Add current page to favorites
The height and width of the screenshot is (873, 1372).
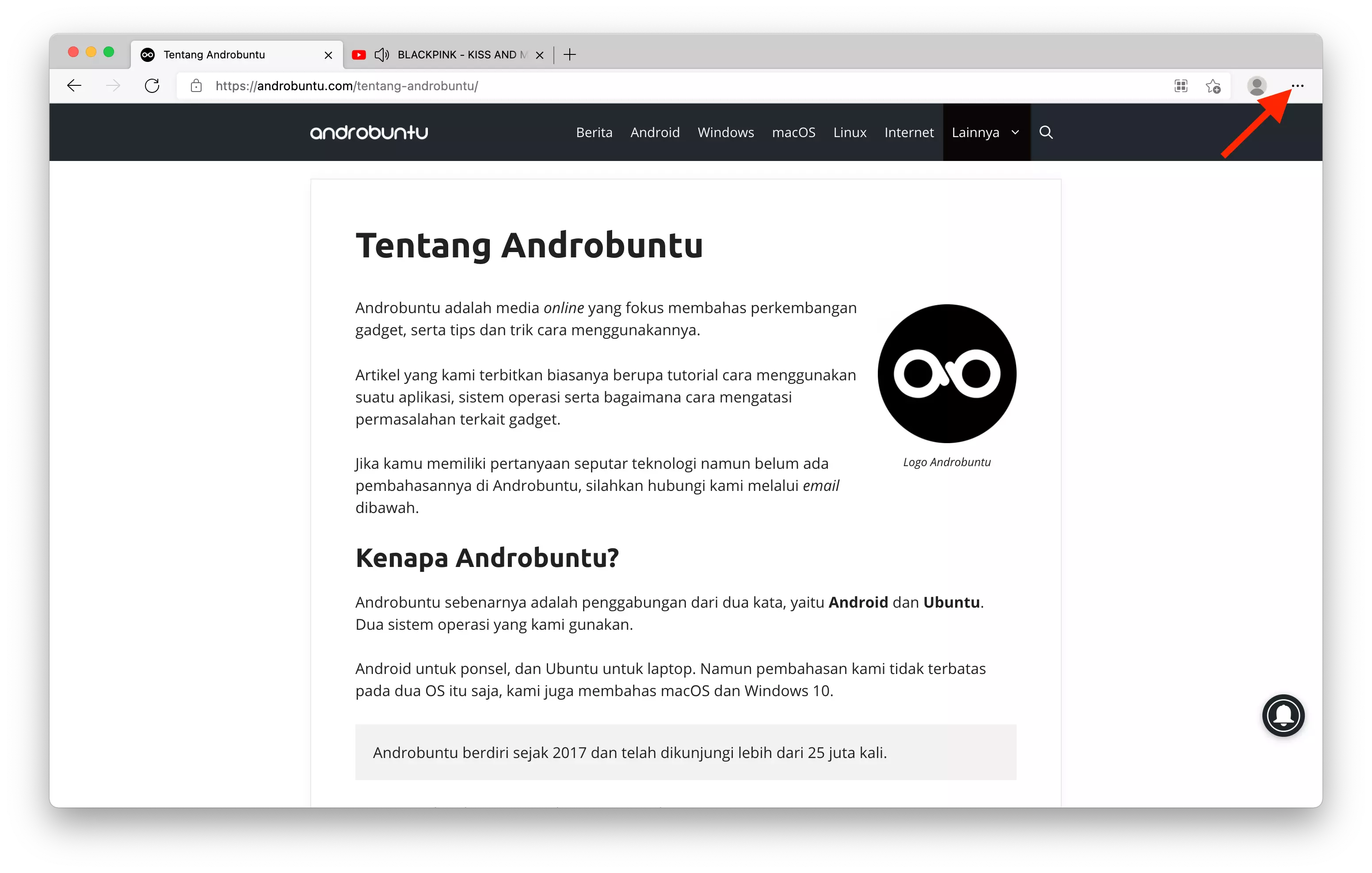click(x=1214, y=86)
